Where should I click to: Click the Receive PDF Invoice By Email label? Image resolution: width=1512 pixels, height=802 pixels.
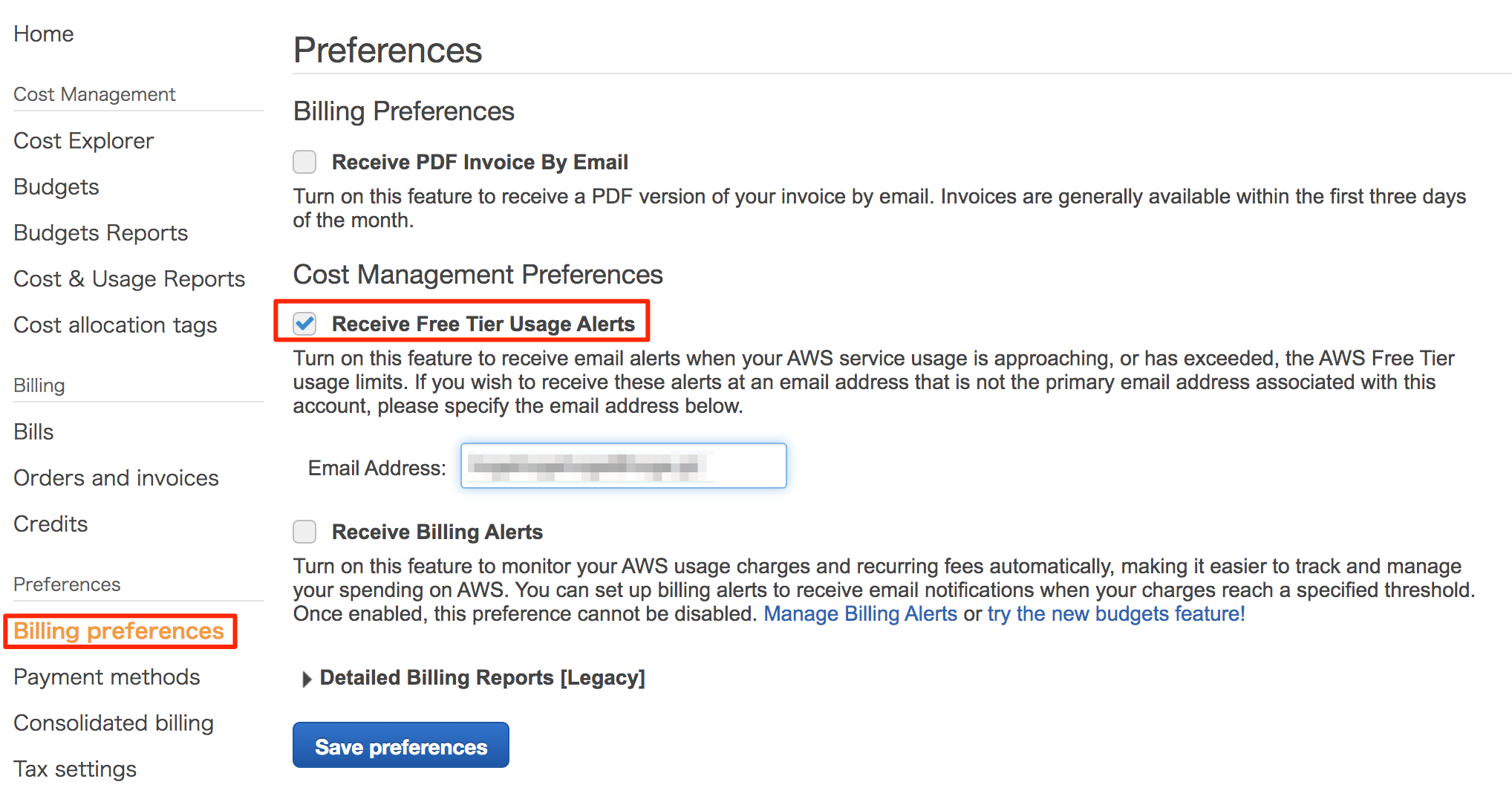[480, 162]
